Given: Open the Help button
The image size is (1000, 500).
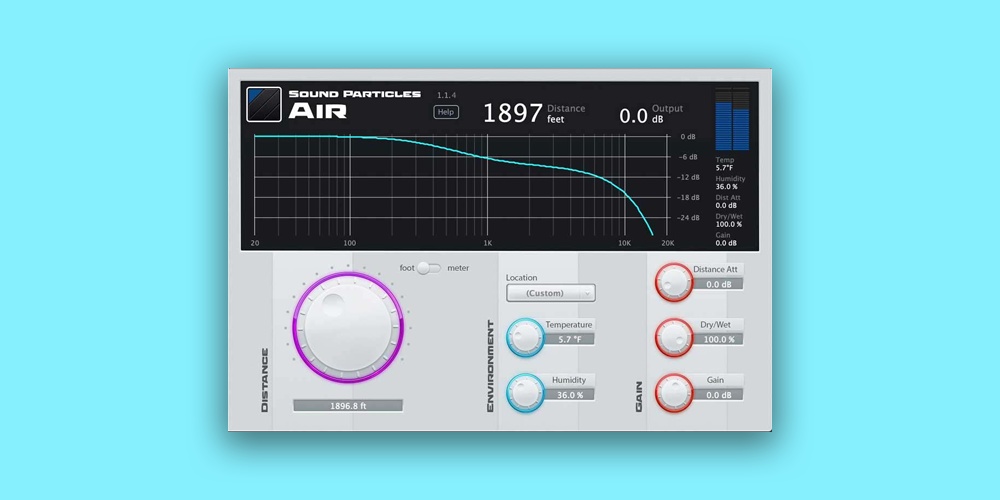Looking at the screenshot, I should coord(446,112).
